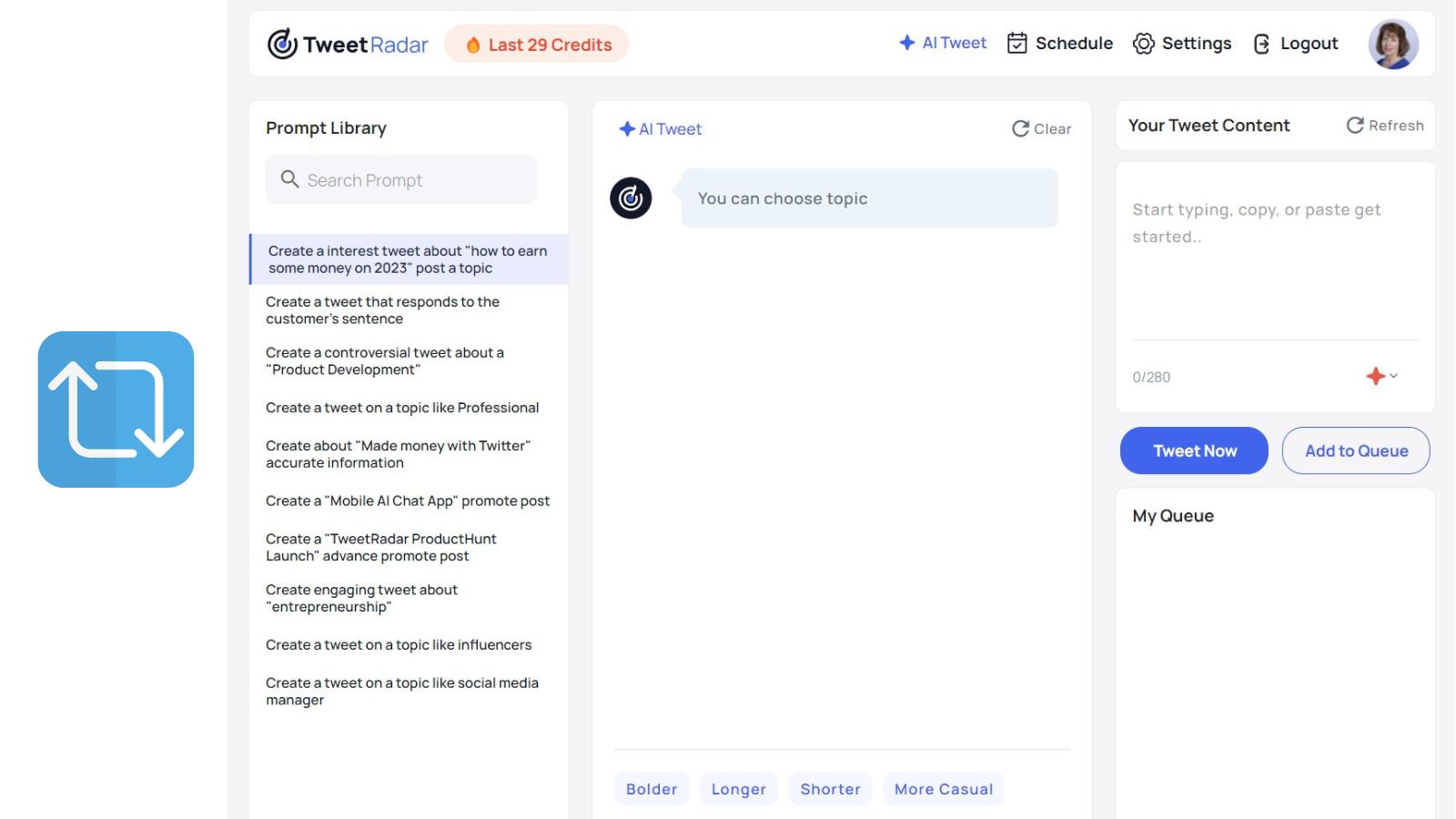This screenshot has width=1456, height=819.
Task: Click the TweetRadar bot chat avatar
Action: pyautogui.click(x=631, y=198)
